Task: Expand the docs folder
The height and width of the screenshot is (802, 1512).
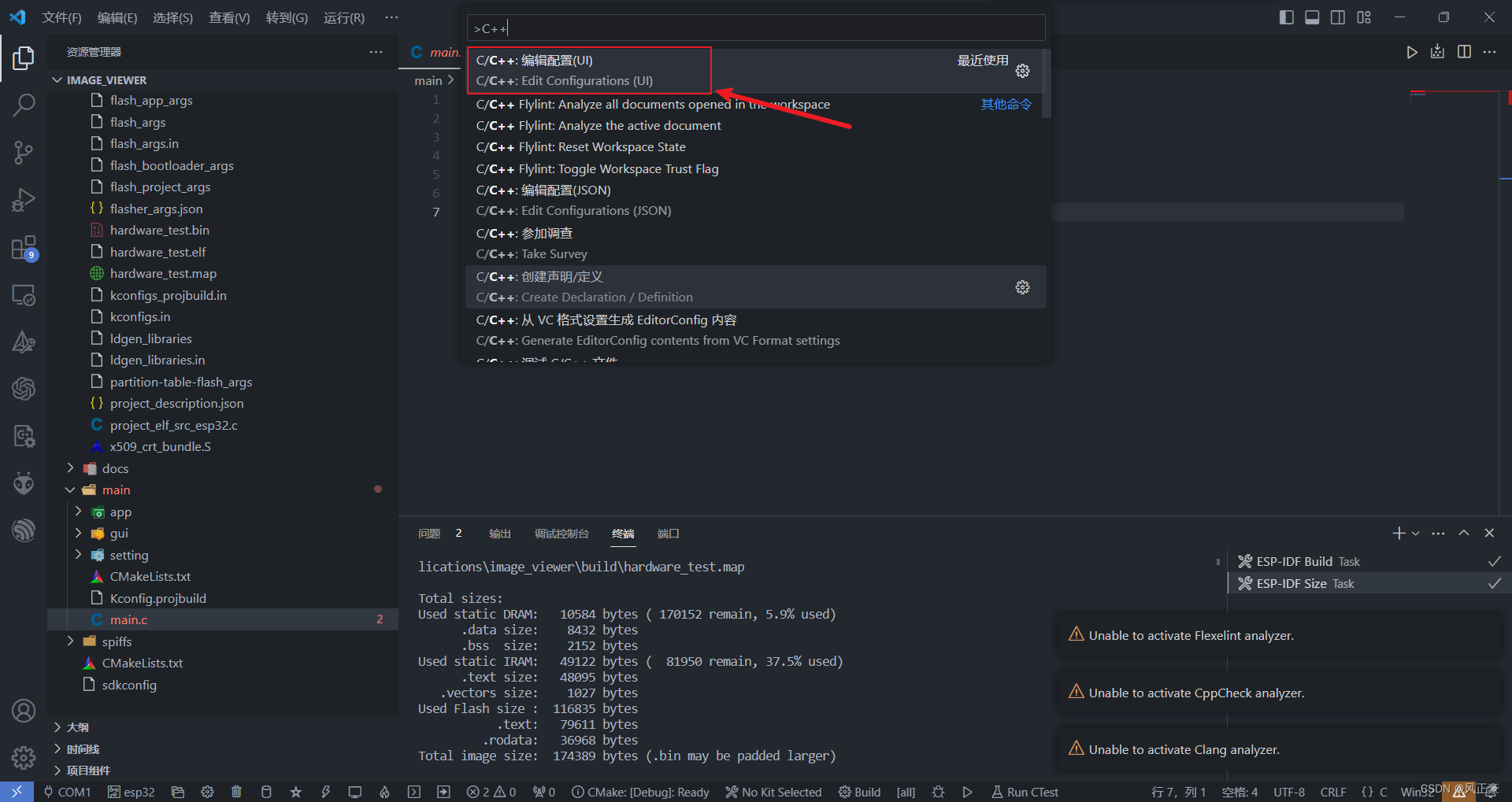Action: click(x=70, y=468)
